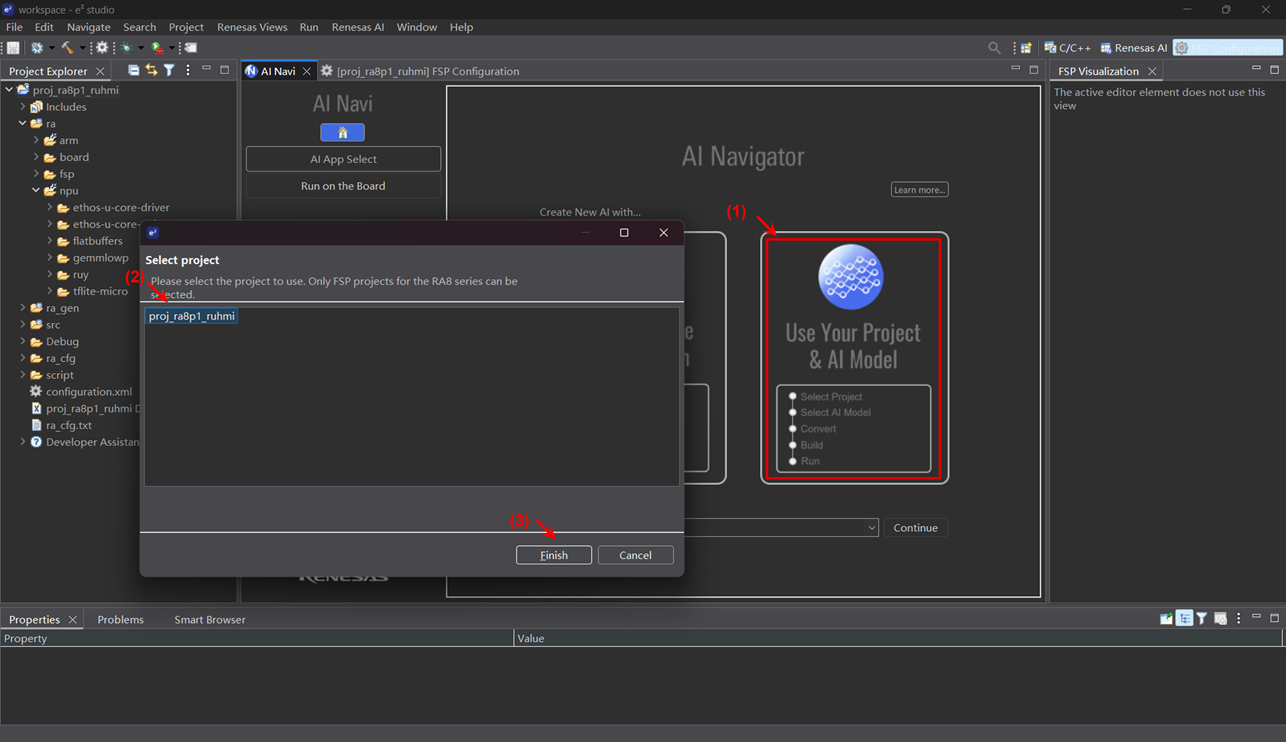Collapse all in Project Explorer toolbar
The height and width of the screenshot is (742, 1286).
[134, 70]
